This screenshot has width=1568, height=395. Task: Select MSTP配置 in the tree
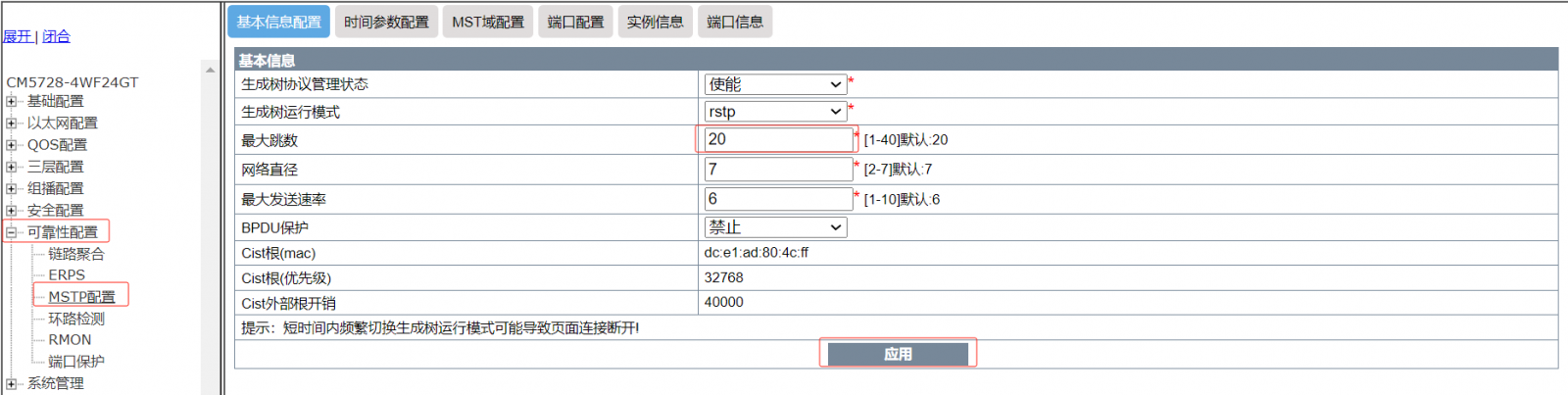(x=81, y=296)
